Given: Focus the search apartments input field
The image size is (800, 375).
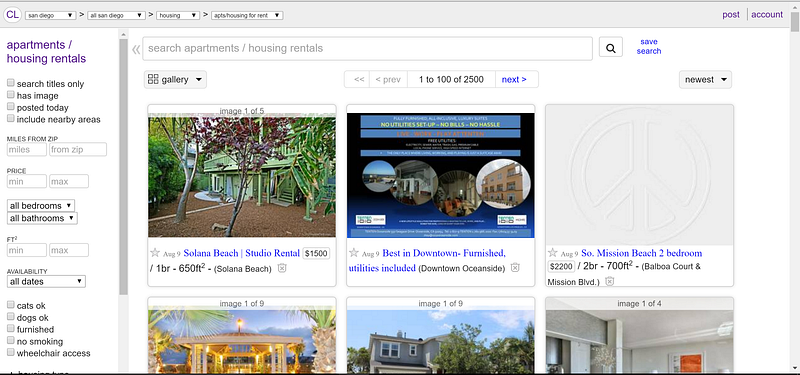Looking at the screenshot, I should pos(367,48).
